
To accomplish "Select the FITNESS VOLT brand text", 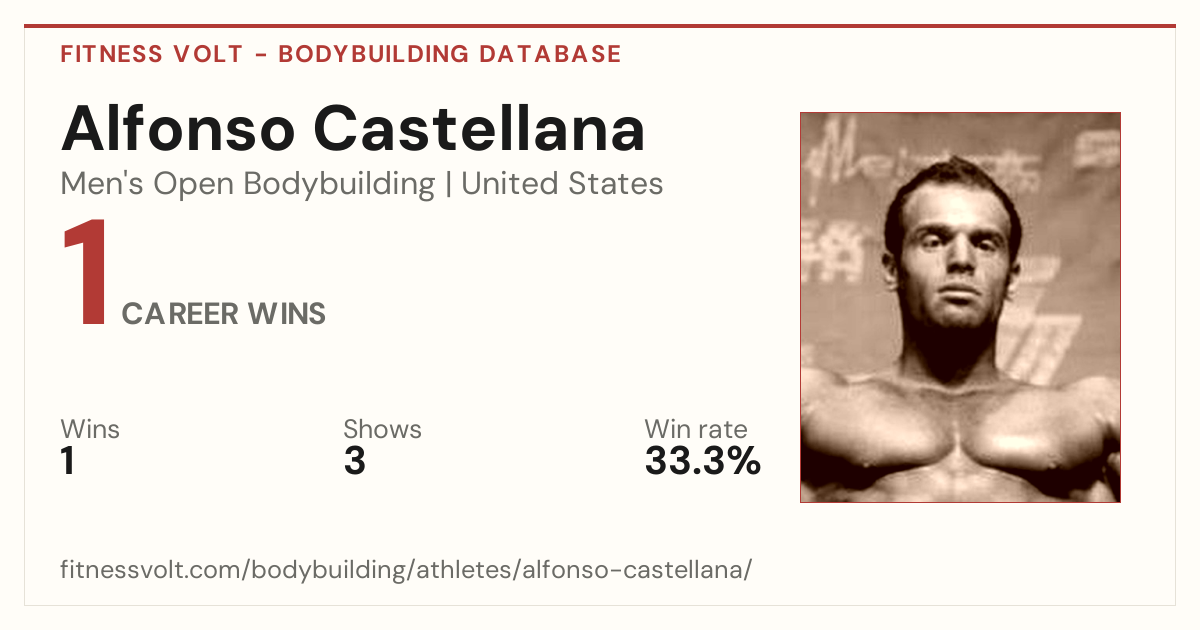I will point(152,54).
